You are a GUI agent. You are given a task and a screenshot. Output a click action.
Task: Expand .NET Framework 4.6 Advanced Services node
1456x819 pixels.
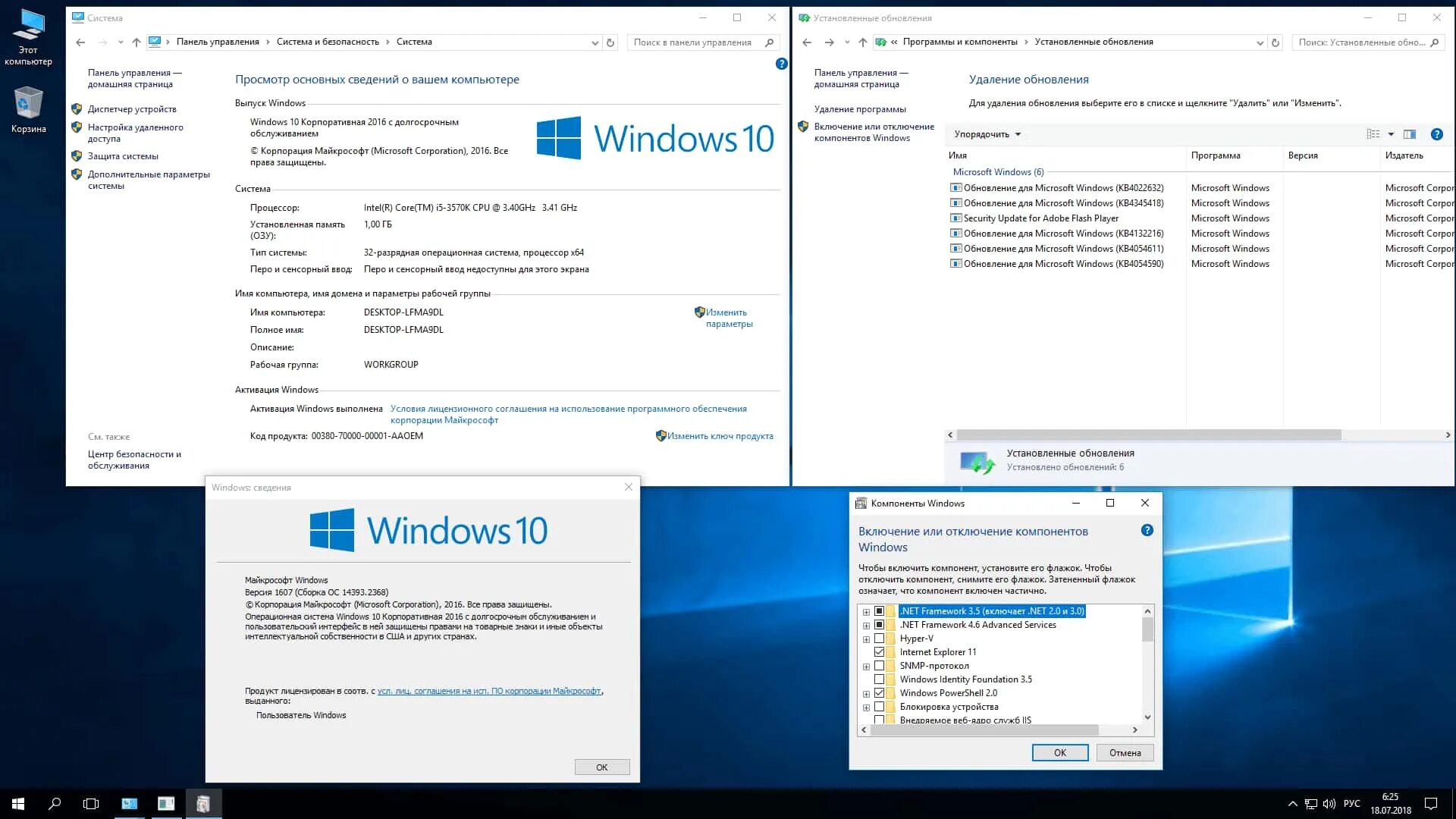pyautogui.click(x=866, y=626)
